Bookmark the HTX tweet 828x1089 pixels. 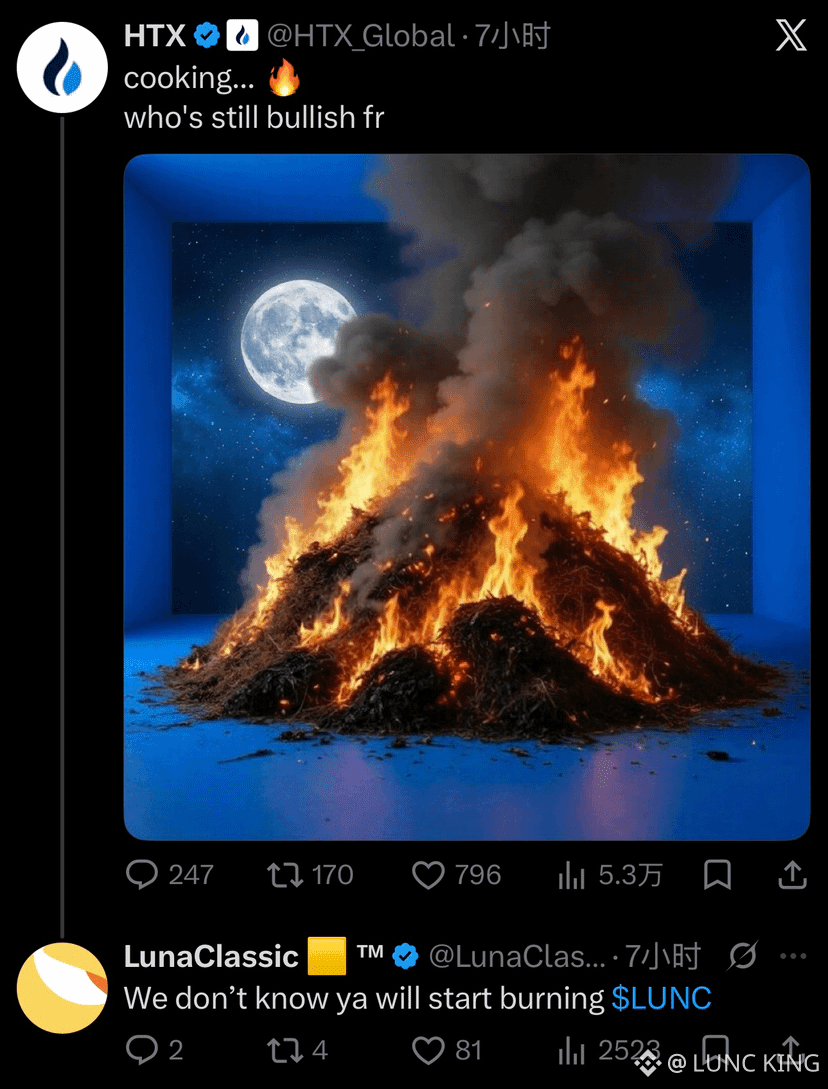(718, 875)
